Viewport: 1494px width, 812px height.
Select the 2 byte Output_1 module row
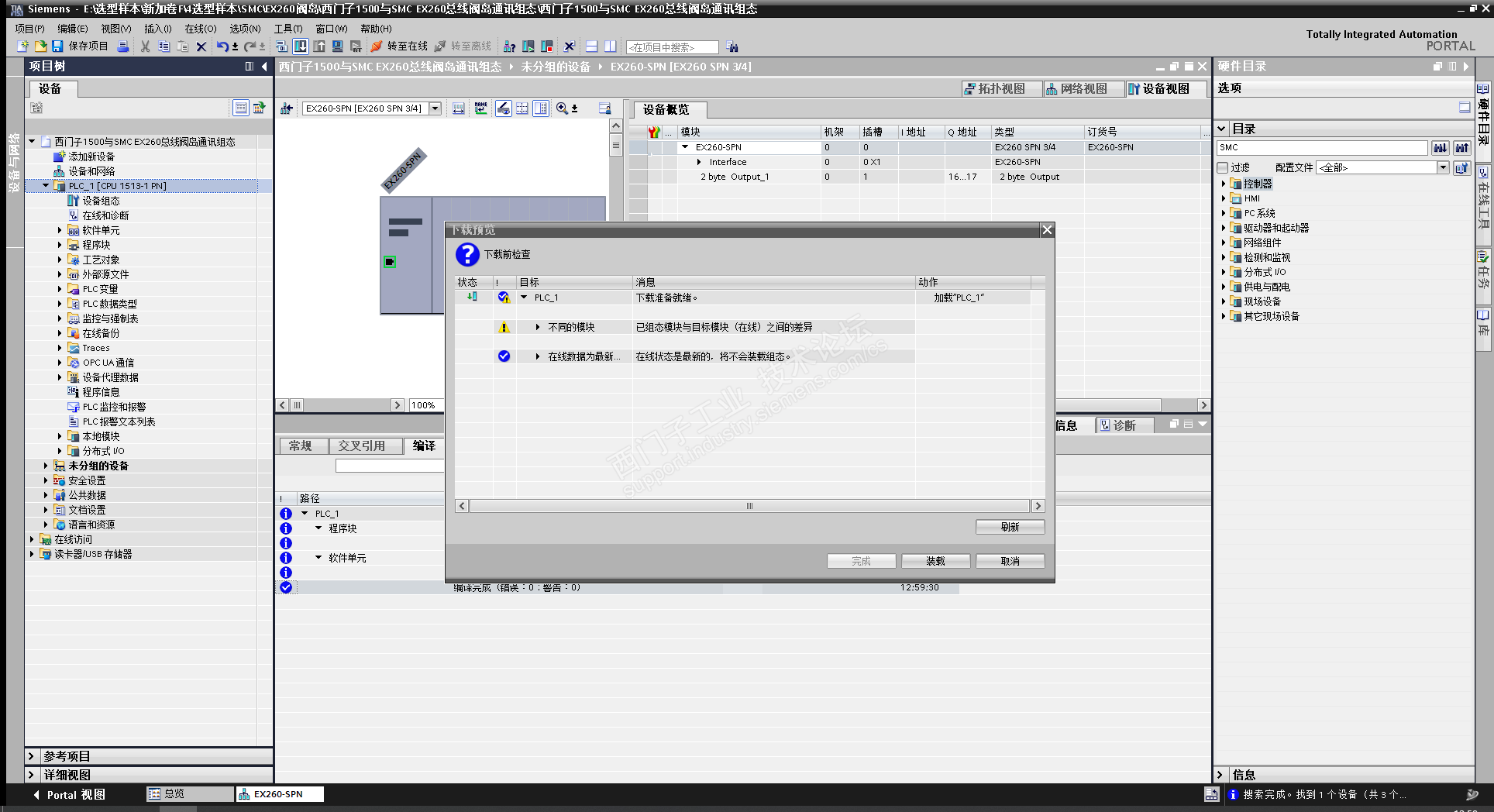pos(919,177)
